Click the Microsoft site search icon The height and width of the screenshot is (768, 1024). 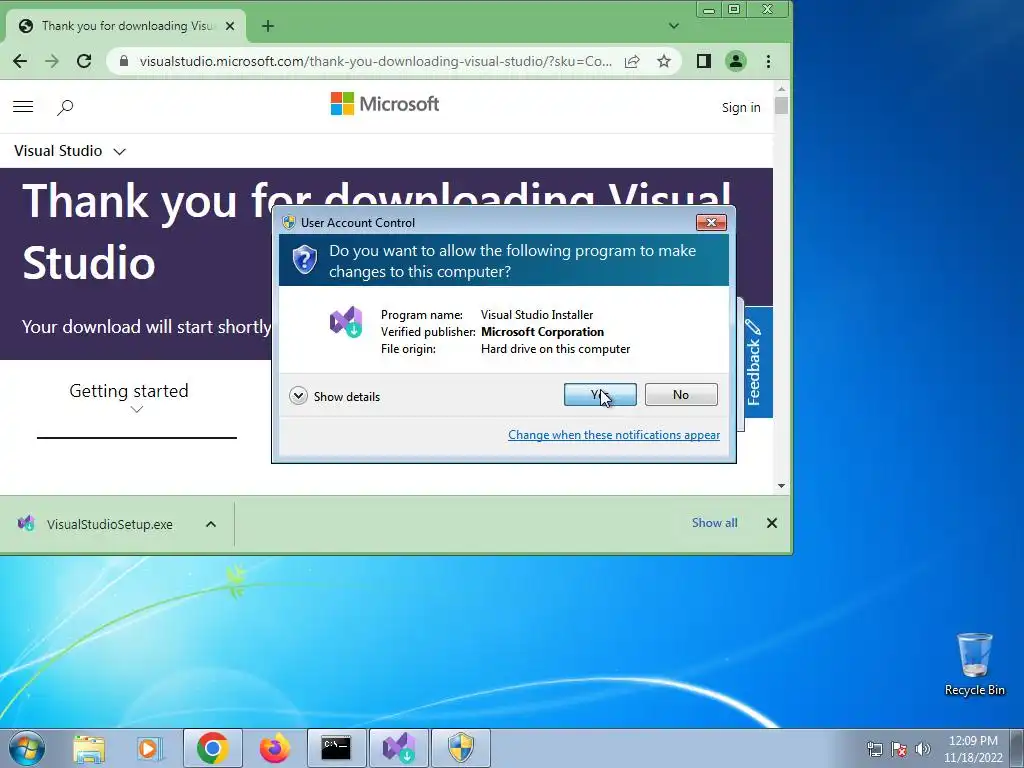tap(65, 107)
